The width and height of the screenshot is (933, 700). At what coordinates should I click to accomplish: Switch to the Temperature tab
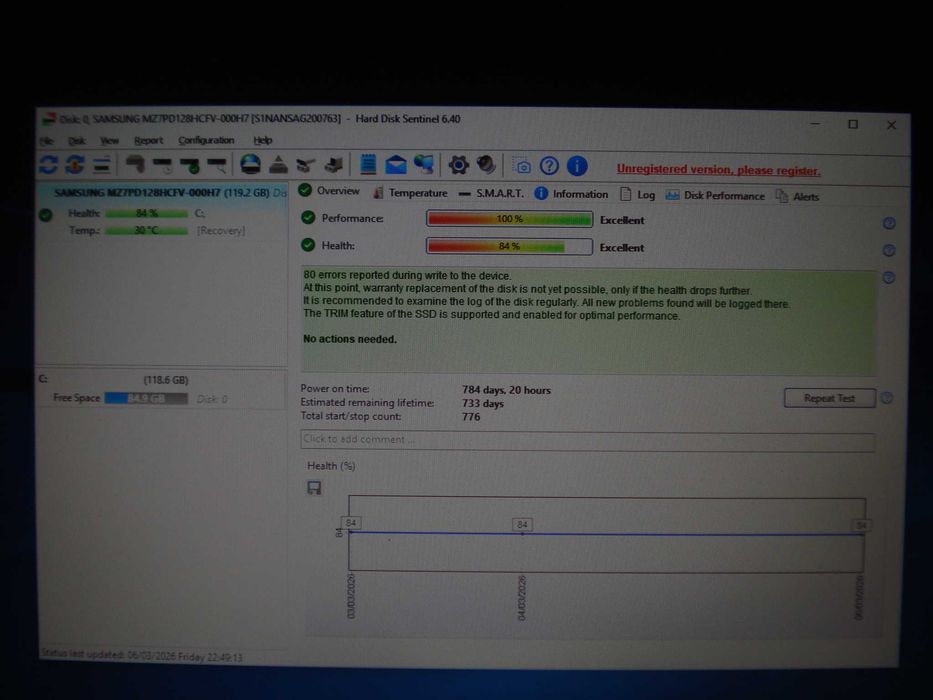410,193
